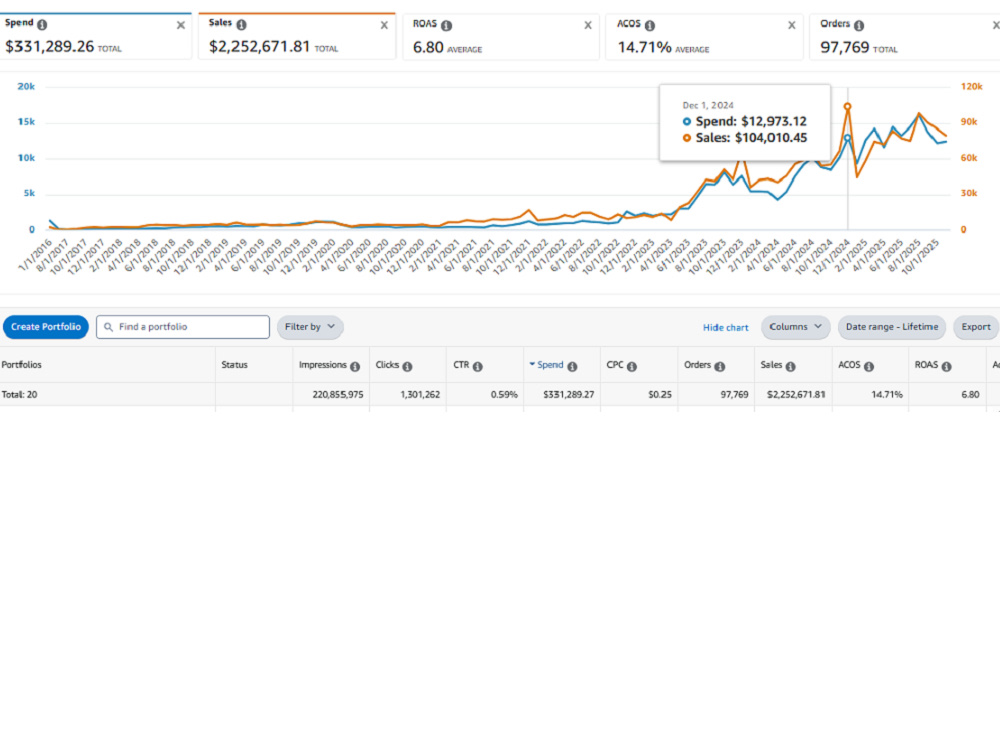Image resolution: width=1000 pixels, height=750 pixels.
Task: Click the info icon beside Spend metric card
Action: point(42,24)
